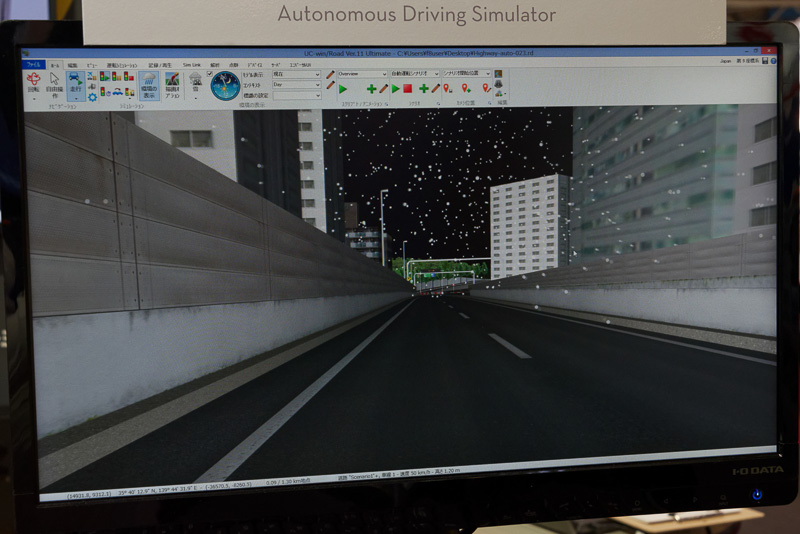Add camera position pin with plus
This screenshot has height=534, width=800.
tap(466, 88)
